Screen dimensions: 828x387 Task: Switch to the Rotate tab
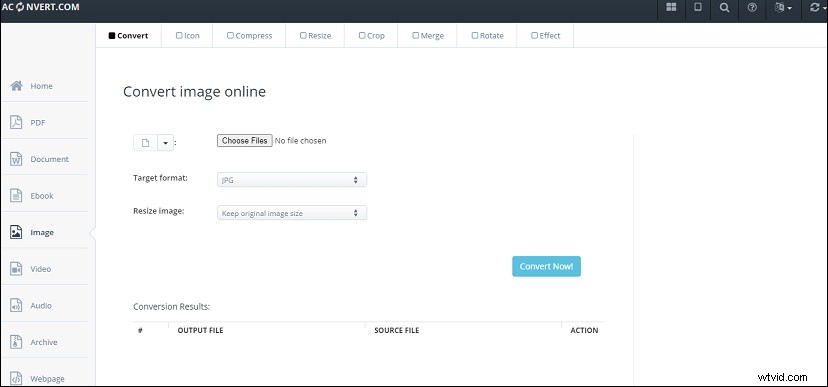coord(487,36)
